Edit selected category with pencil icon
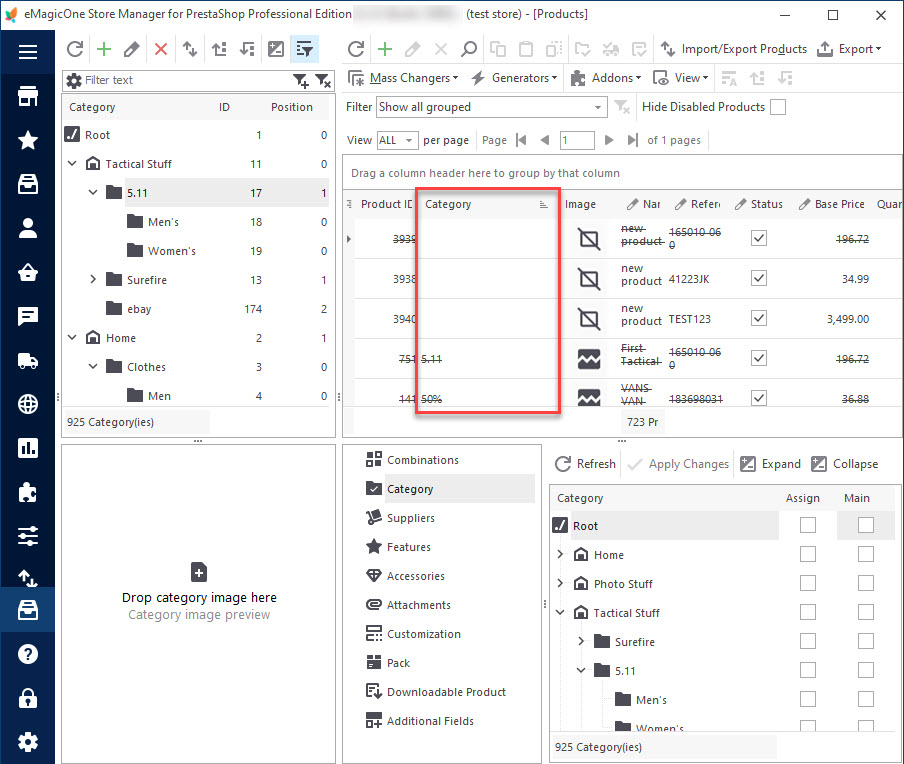This screenshot has width=904, height=764. point(131,49)
